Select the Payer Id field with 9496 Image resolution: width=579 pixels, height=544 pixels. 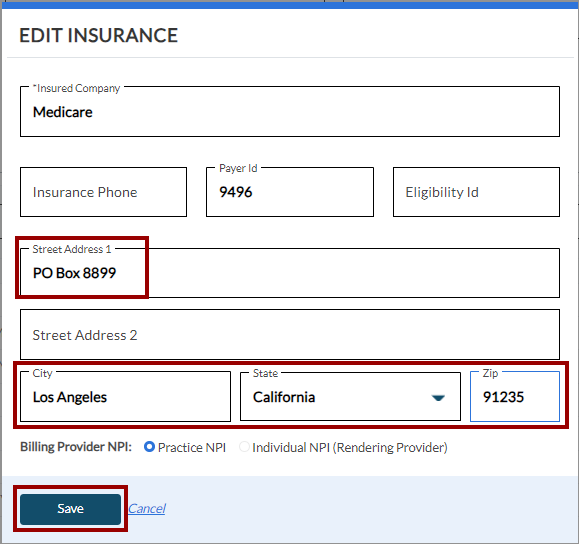(290, 192)
